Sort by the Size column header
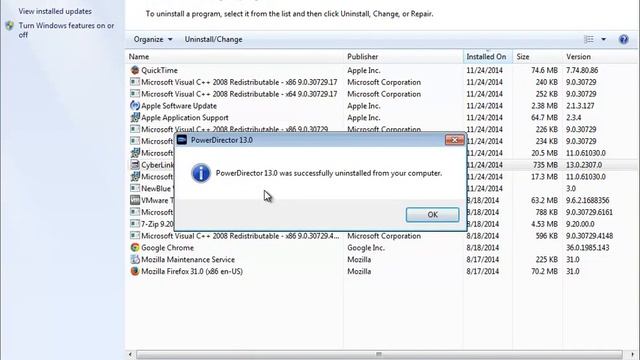This screenshot has width=640, height=360. click(x=537, y=57)
